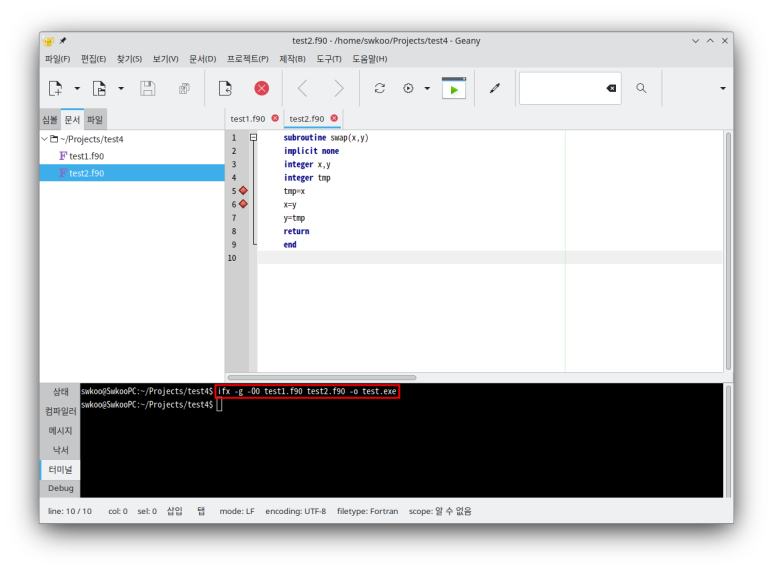The height and width of the screenshot is (570, 773).
Task: Click the 'filetype: Fortran' status bar entry
Action: [367, 511]
